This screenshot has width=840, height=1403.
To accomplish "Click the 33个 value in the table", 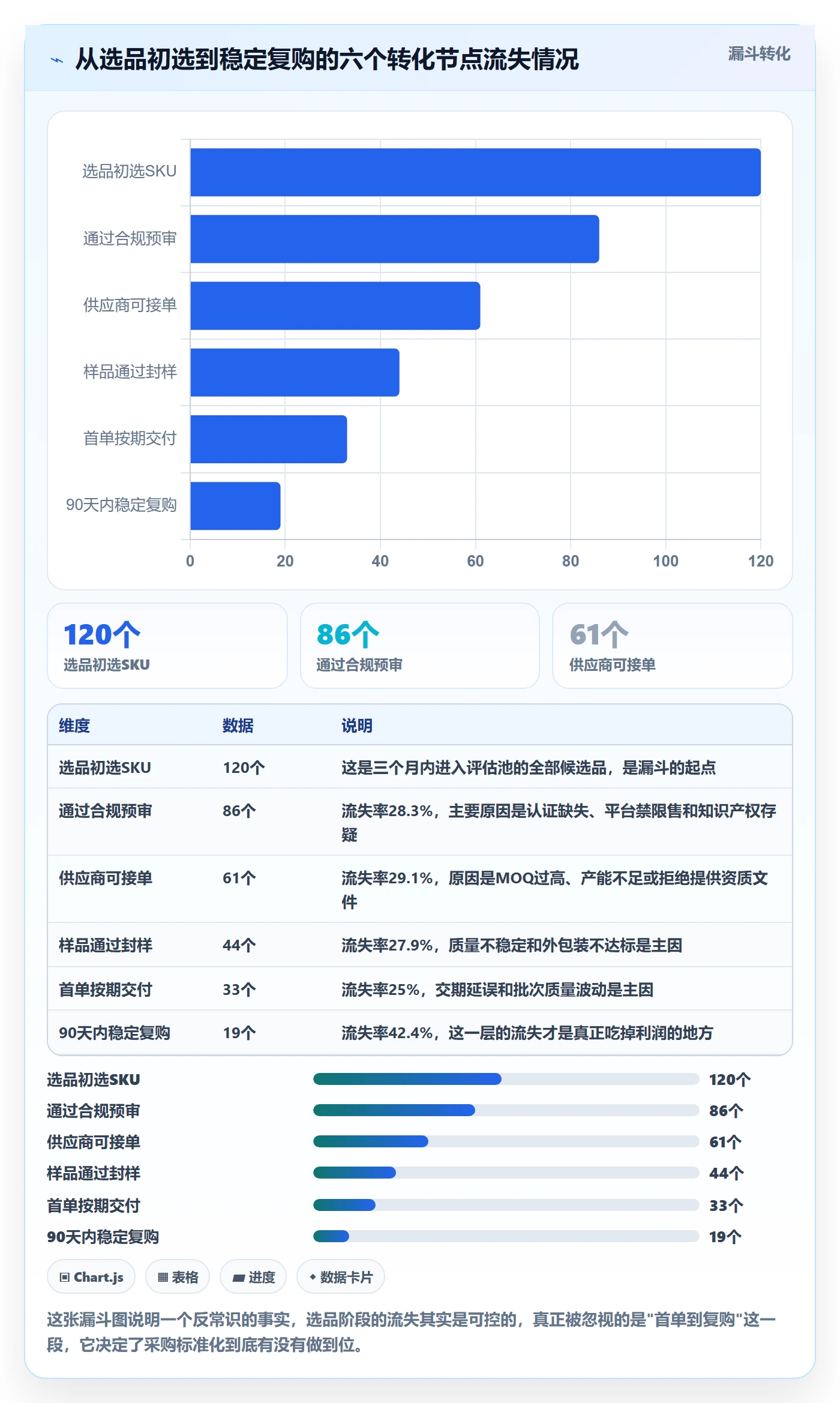I will tap(239, 990).
